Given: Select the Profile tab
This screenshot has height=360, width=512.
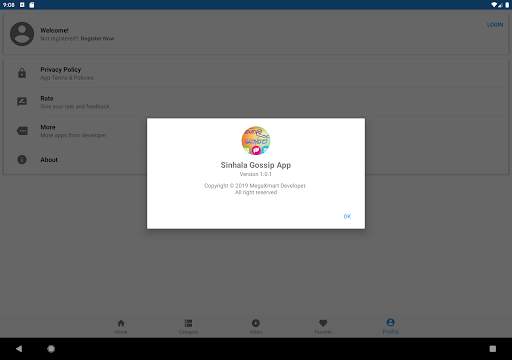Looking at the screenshot, I should point(390,326).
